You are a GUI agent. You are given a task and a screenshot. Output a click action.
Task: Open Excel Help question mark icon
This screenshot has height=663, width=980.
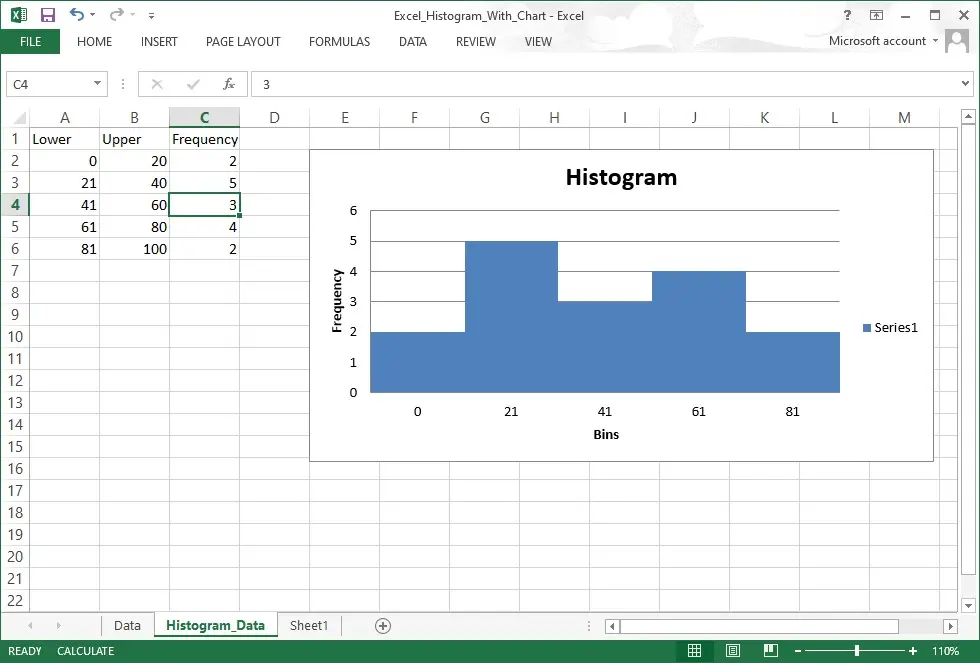point(848,15)
